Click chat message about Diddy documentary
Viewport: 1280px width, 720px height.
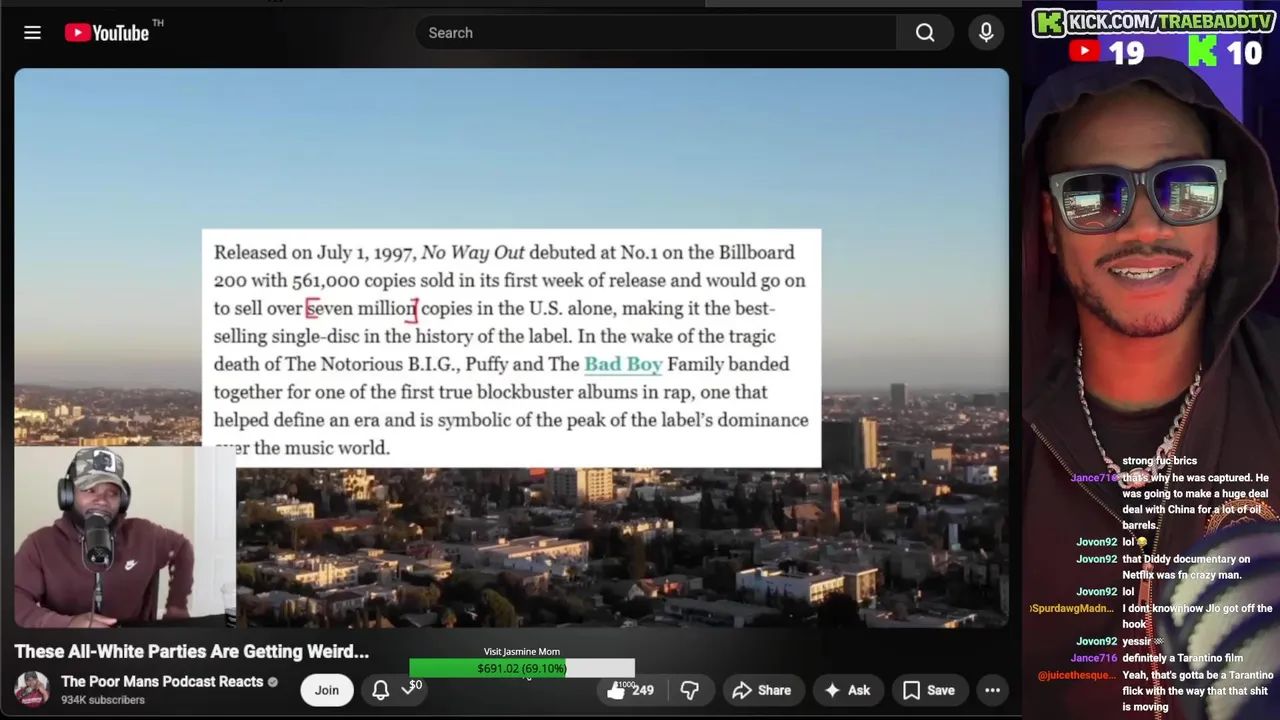[x=1186, y=567]
